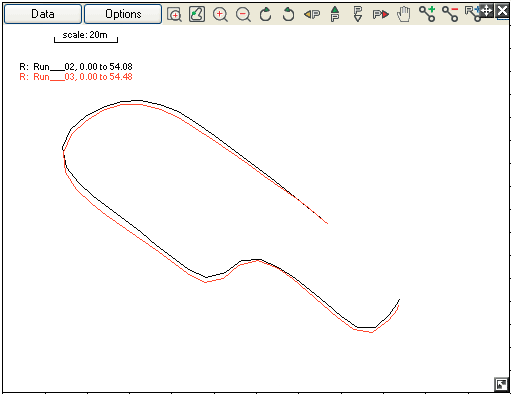This screenshot has width=514, height=396.
Task: Click the add node green plus icon
Action: (427, 14)
